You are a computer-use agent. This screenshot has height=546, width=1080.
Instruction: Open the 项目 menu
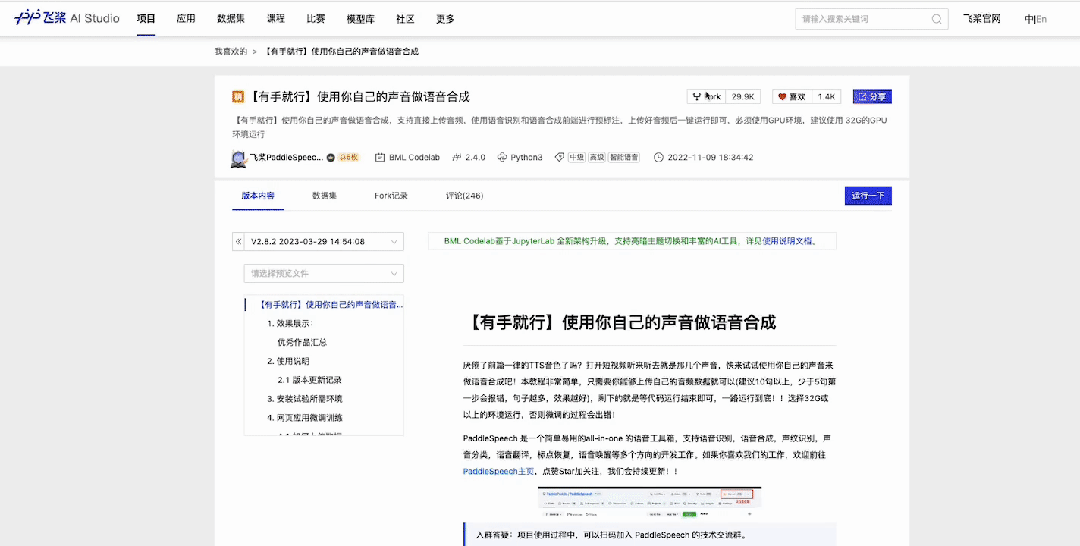(146, 19)
